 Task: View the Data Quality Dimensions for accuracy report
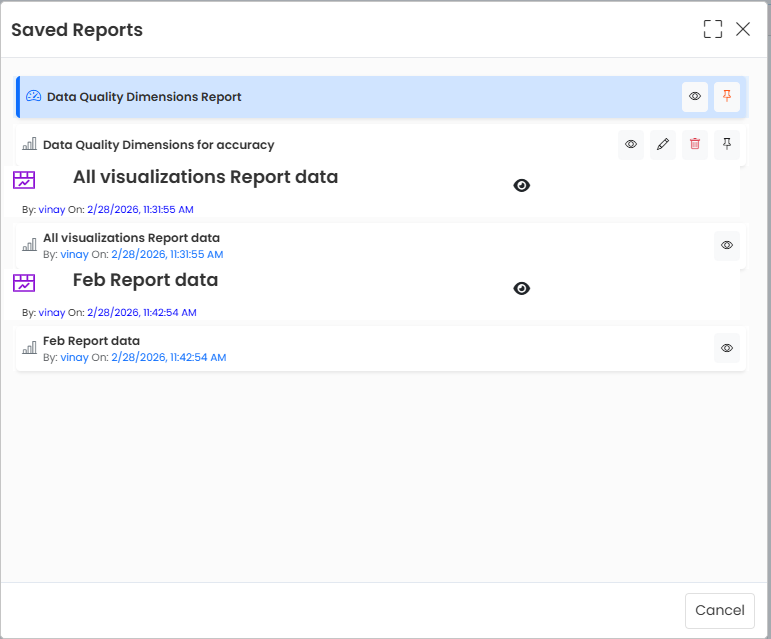(x=631, y=145)
